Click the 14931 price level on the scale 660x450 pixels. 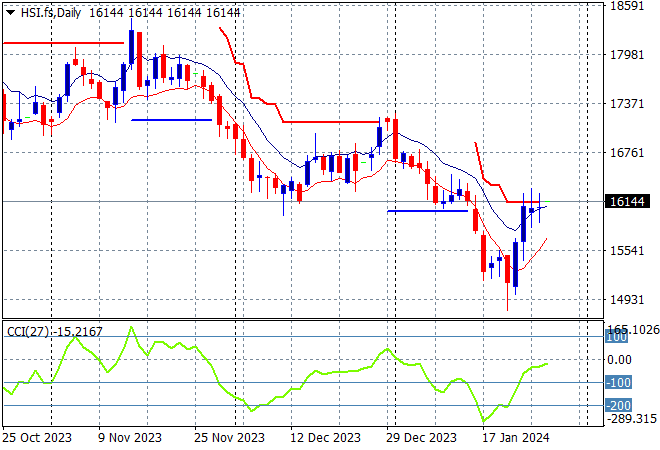point(626,299)
